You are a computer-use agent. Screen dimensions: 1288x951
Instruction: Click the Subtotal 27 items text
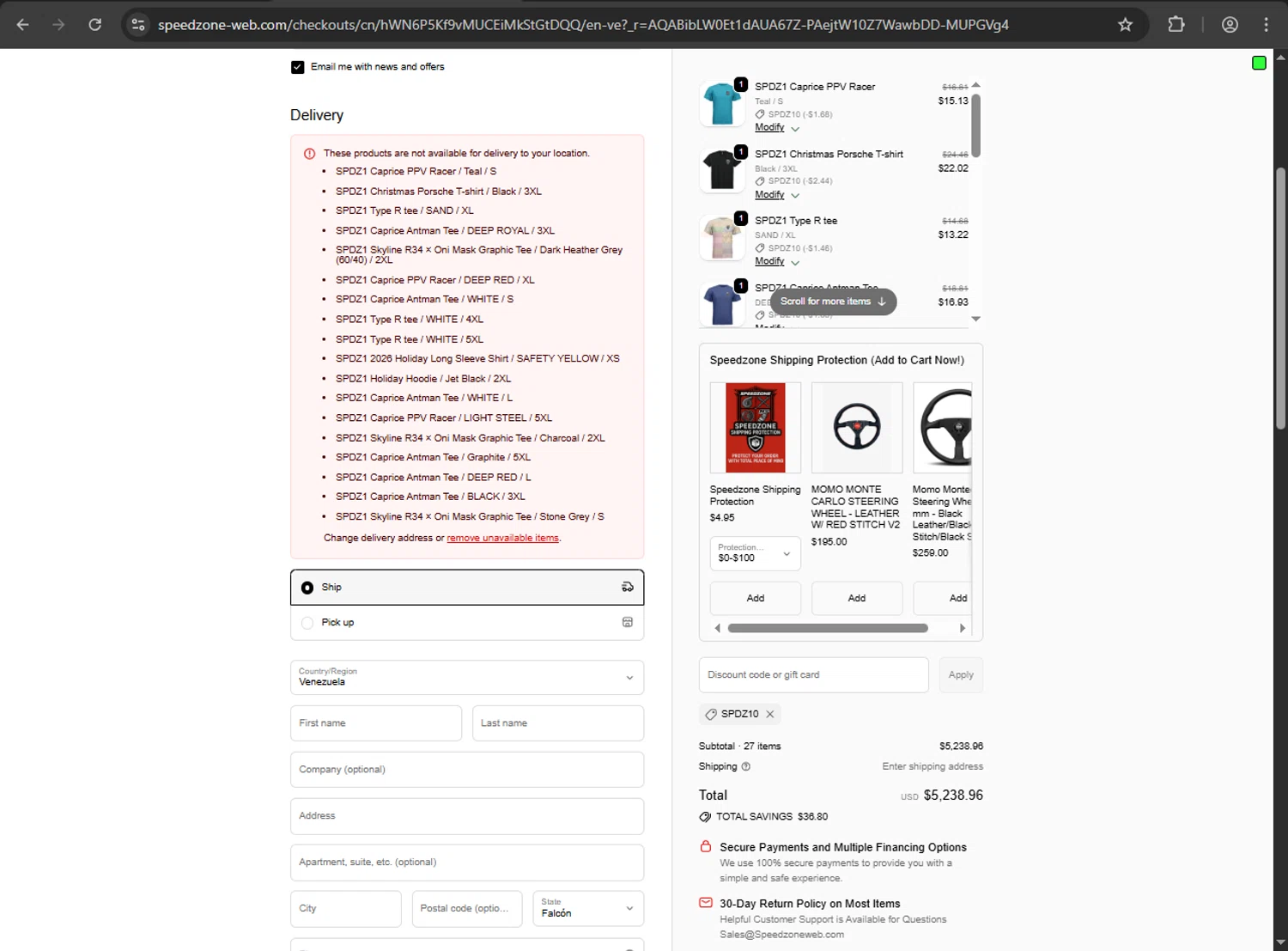coord(740,747)
